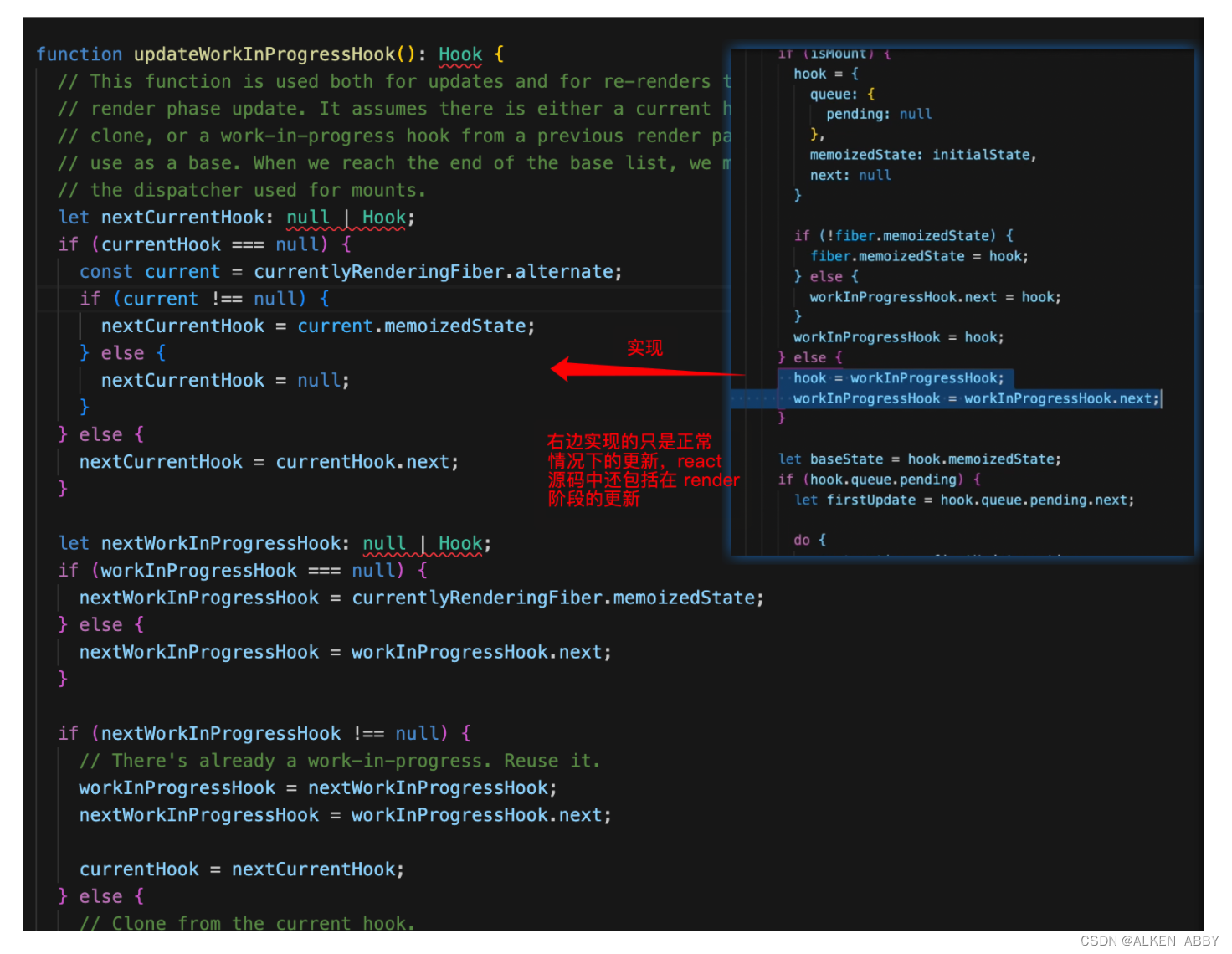The height and width of the screenshot is (954, 1232).
Task: Click 'let baseState = hook.memoizedState;' in the right panel
Action: click(920, 459)
